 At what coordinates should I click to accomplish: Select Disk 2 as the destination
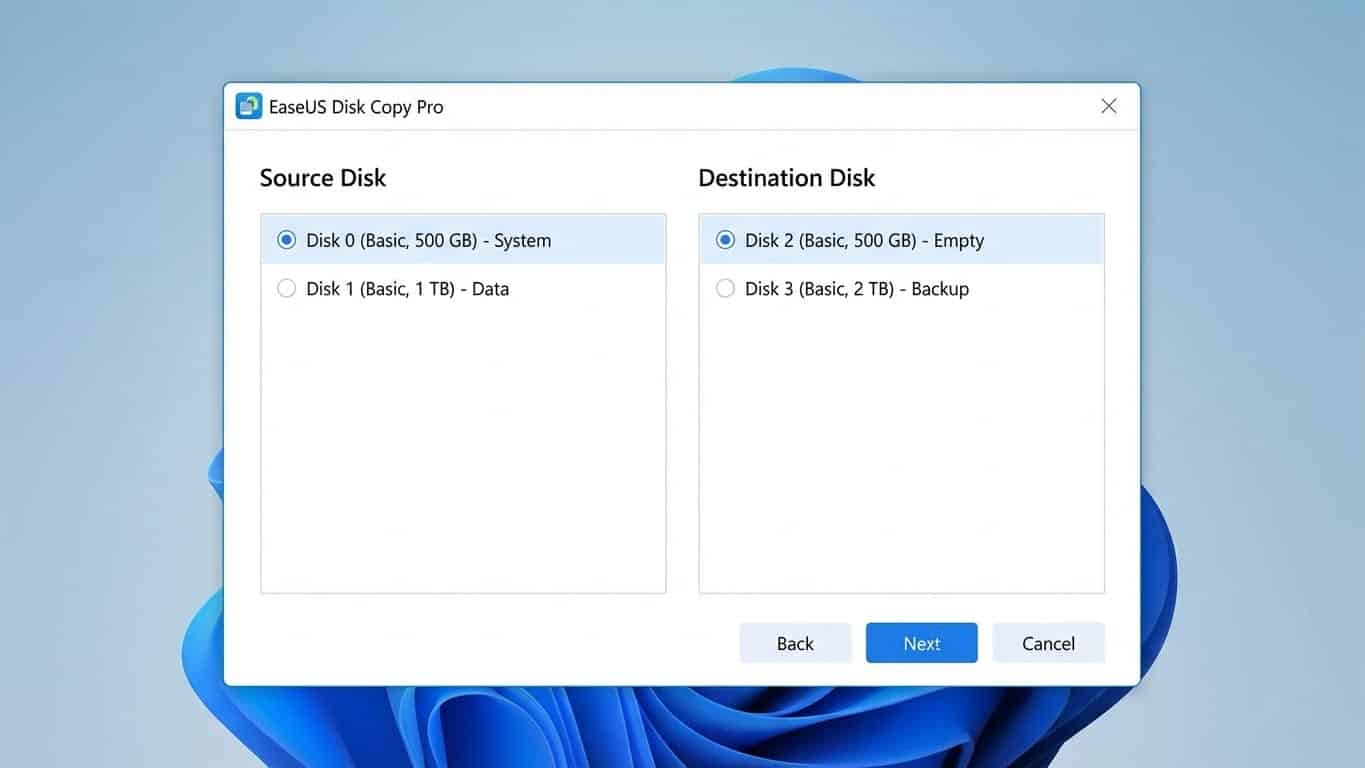tap(725, 239)
